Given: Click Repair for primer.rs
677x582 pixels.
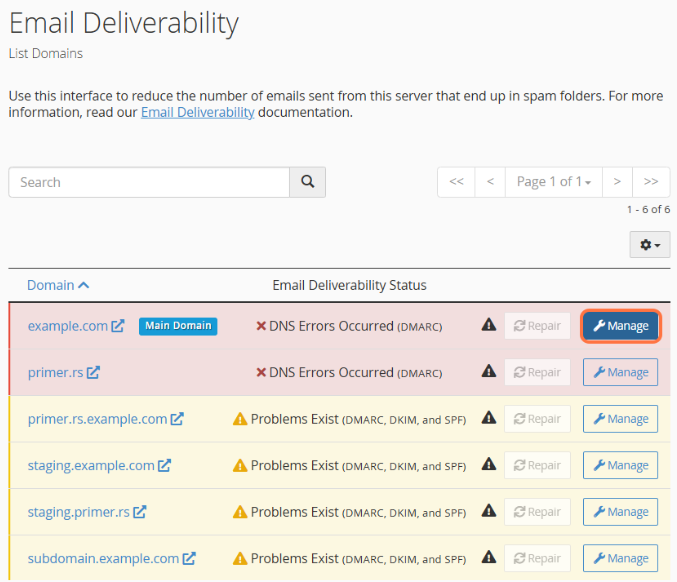Looking at the screenshot, I should click(537, 372).
